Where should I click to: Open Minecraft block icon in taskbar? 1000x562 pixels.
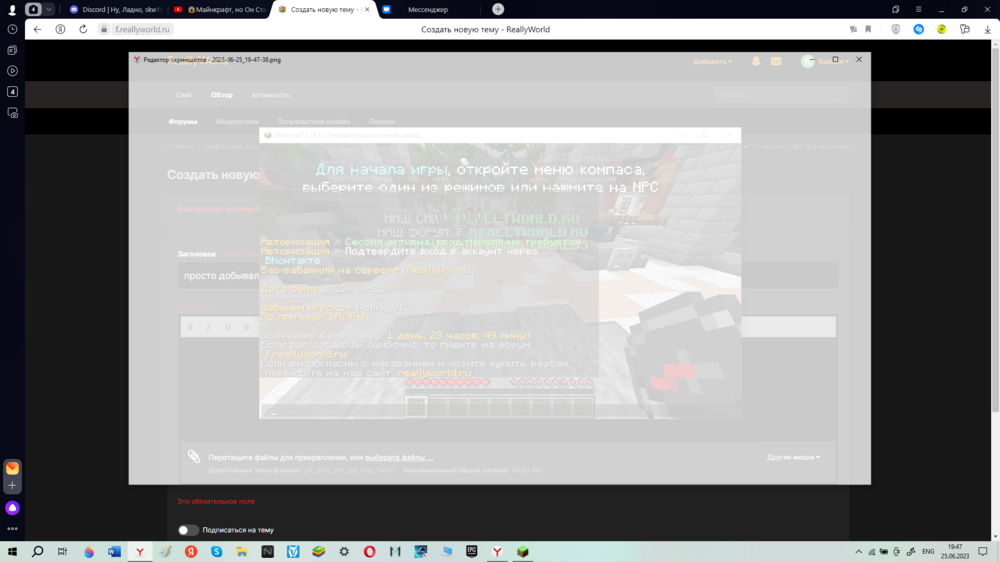pyautogui.click(x=522, y=552)
